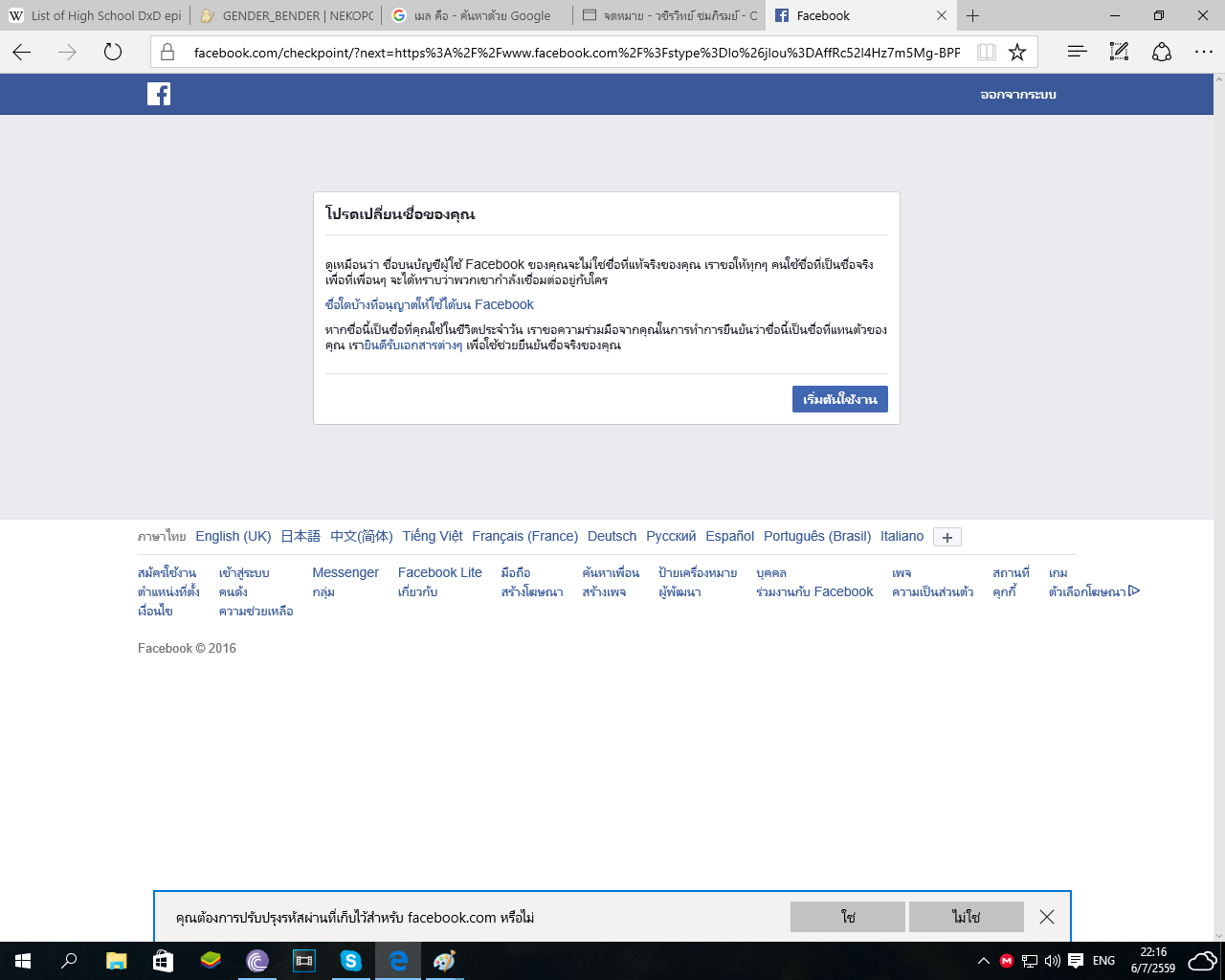Viewport: 1225px width, 980px height.
Task: Switch to the จดหมาย mail tab
Action: coord(669,15)
